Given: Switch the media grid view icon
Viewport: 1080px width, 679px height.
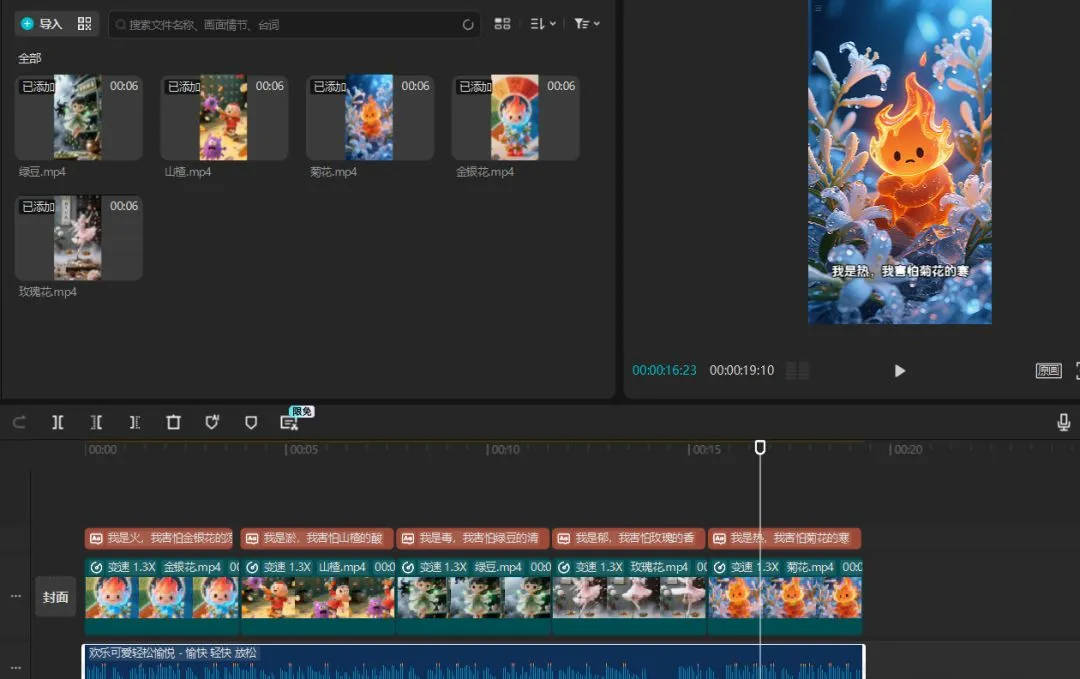Looking at the screenshot, I should (x=502, y=23).
